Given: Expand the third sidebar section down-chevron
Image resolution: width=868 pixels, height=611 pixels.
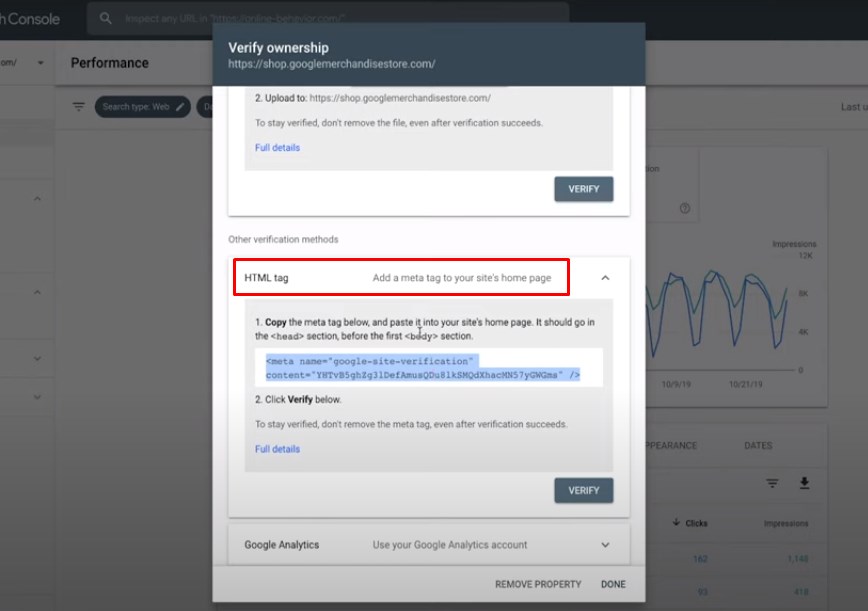Looking at the screenshot, I should pos(37,358).
